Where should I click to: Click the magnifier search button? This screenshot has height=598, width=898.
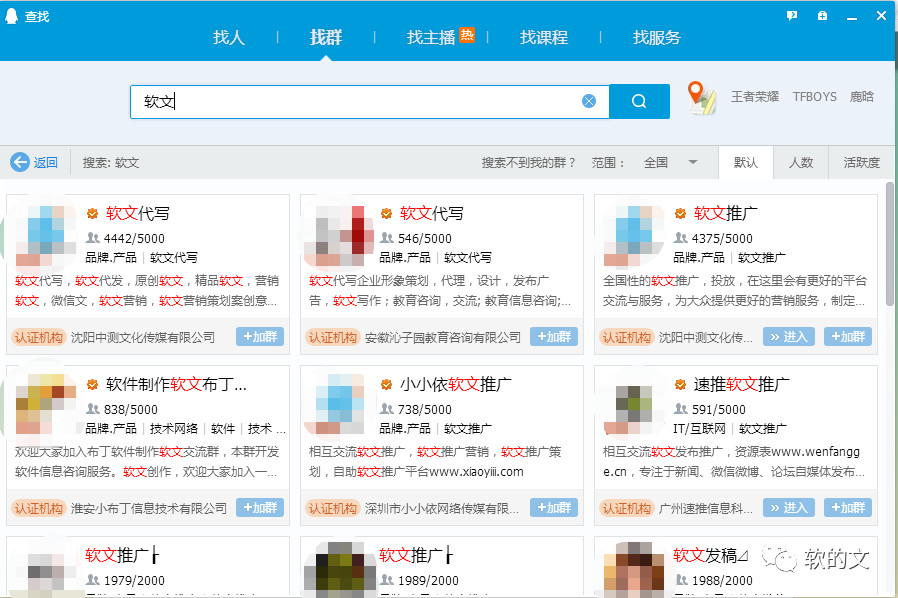coord(639,101)
